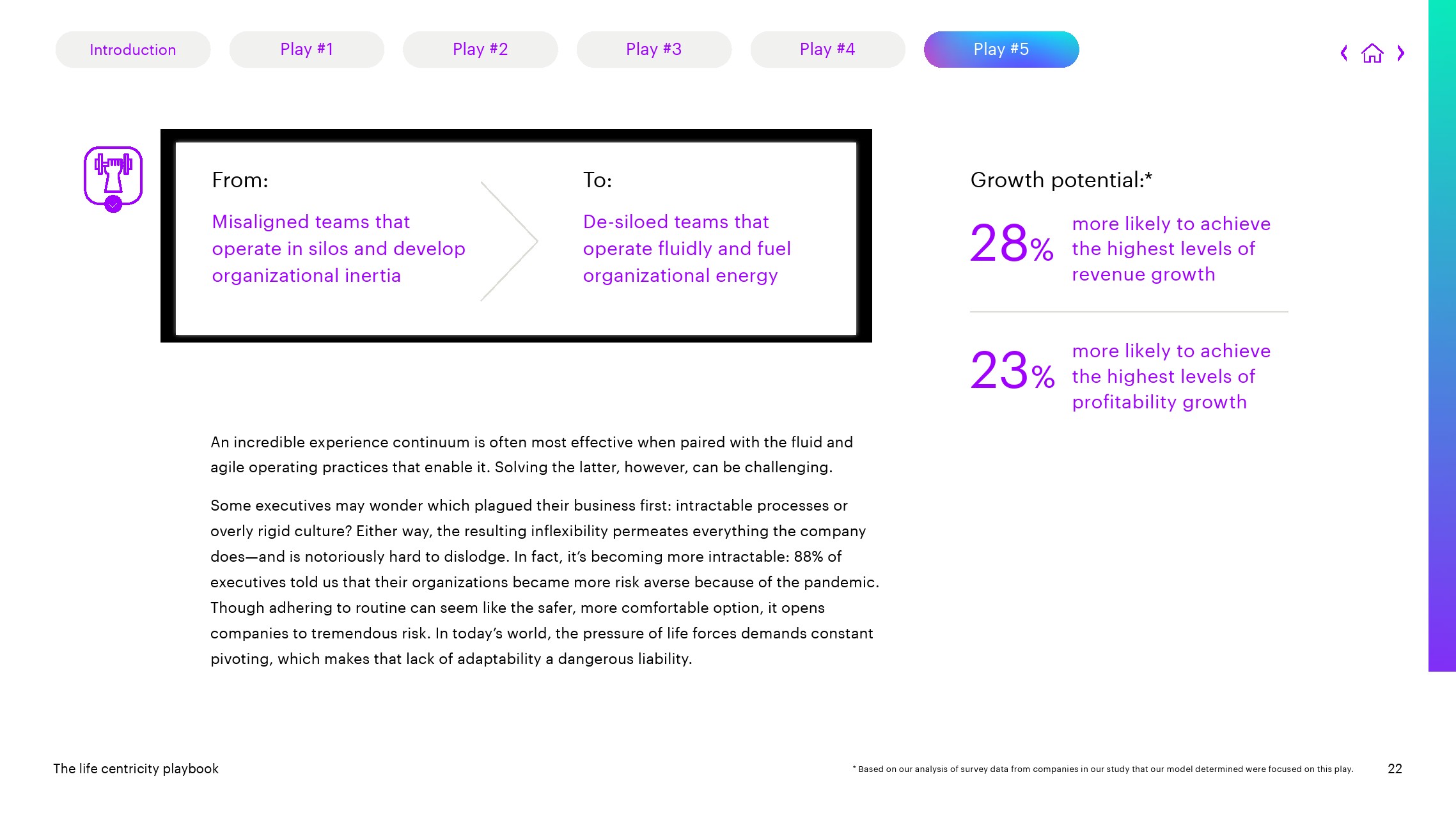Click the "De-siloed teams" To text
Image resolution: width=1456 pixels, height=818 pixels.
[x=687, y=249]
